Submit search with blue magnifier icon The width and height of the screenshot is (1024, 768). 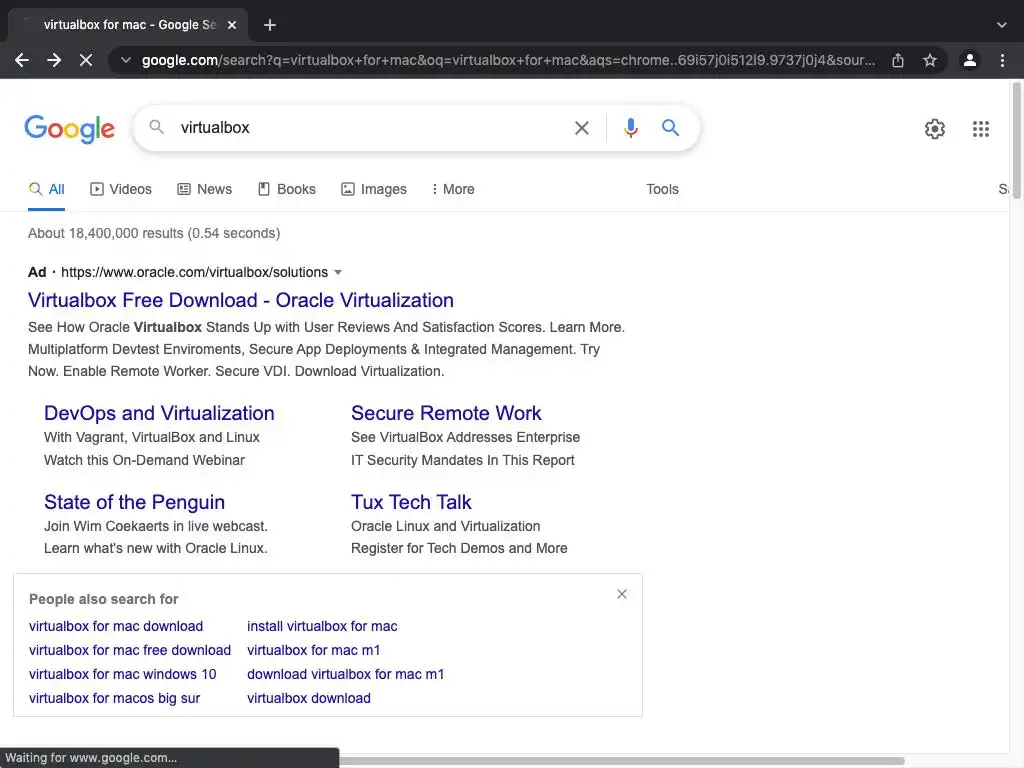pyautogui.click(x=670, y=127)
